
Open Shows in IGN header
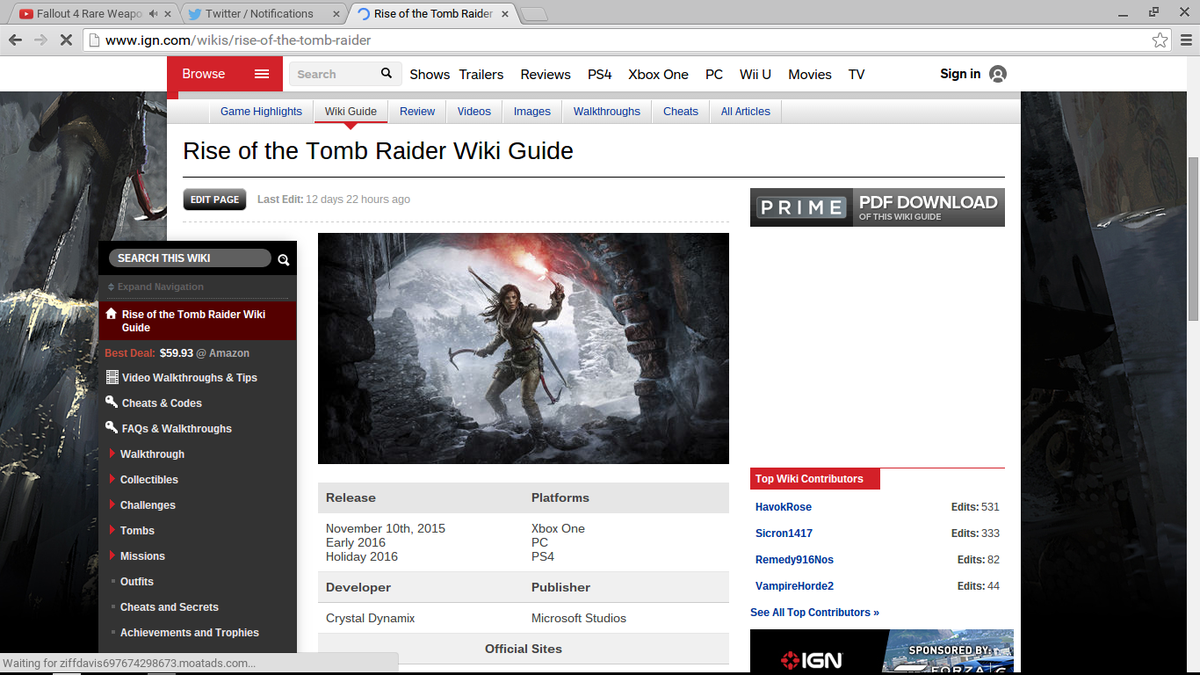click(430, 74)
